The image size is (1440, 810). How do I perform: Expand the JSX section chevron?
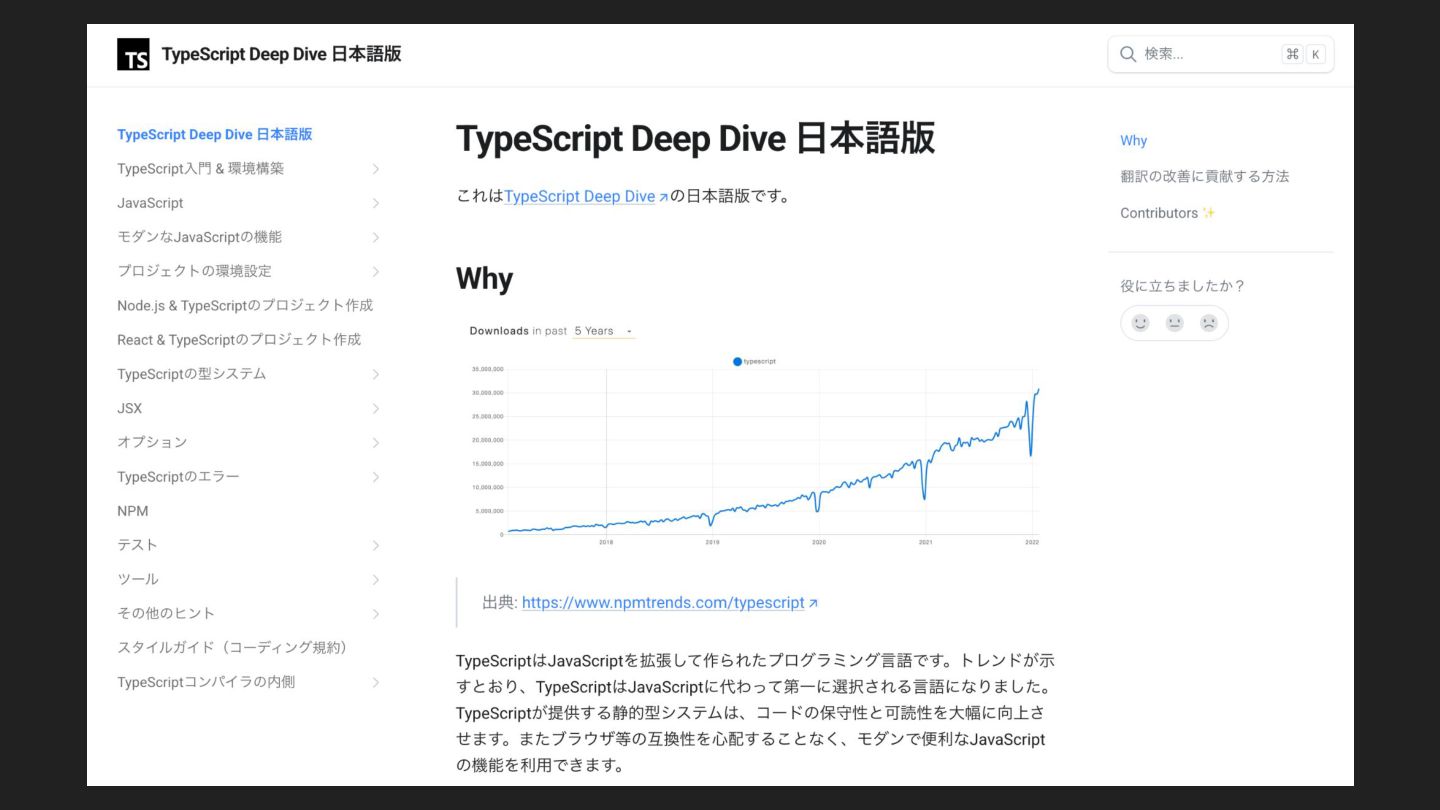pyautogui.click(x=376, y=408)
